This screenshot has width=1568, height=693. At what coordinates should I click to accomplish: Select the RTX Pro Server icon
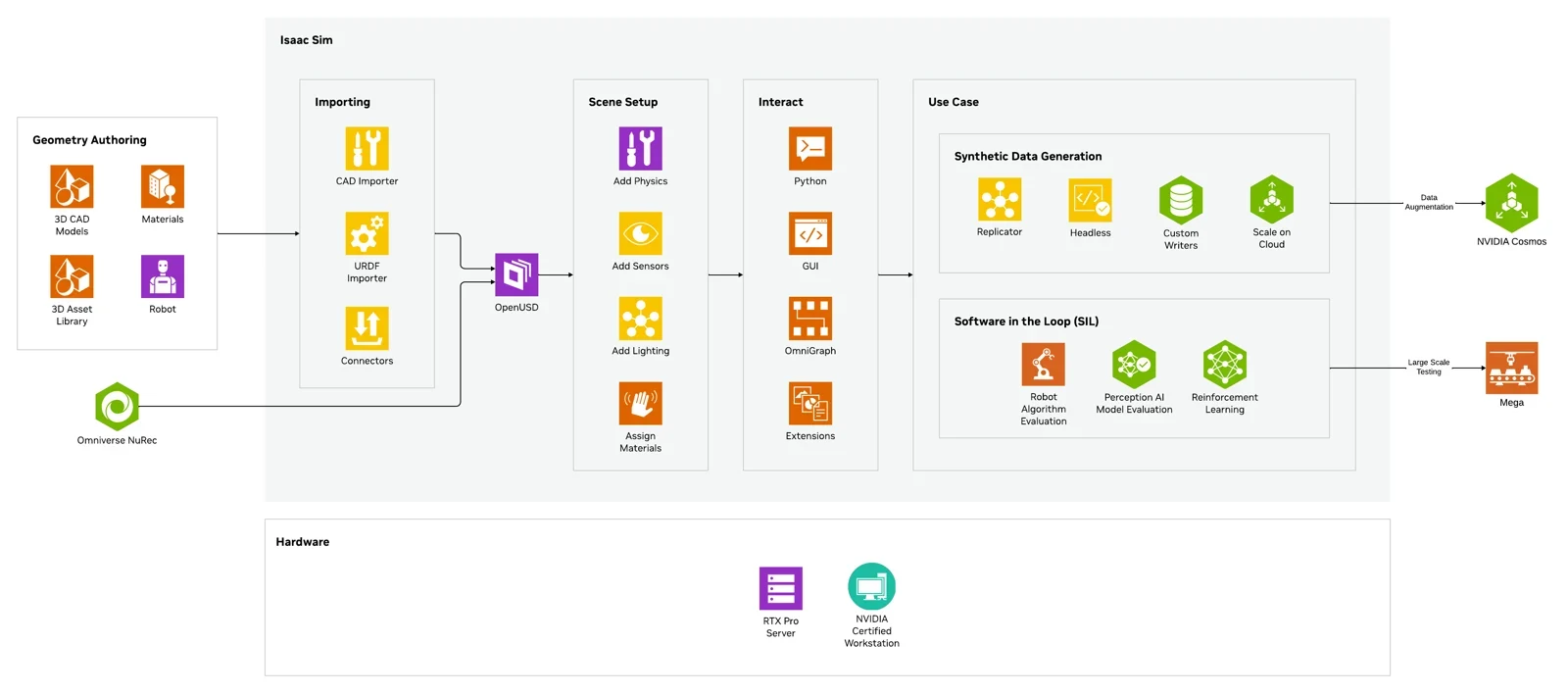tap(781, 588)
